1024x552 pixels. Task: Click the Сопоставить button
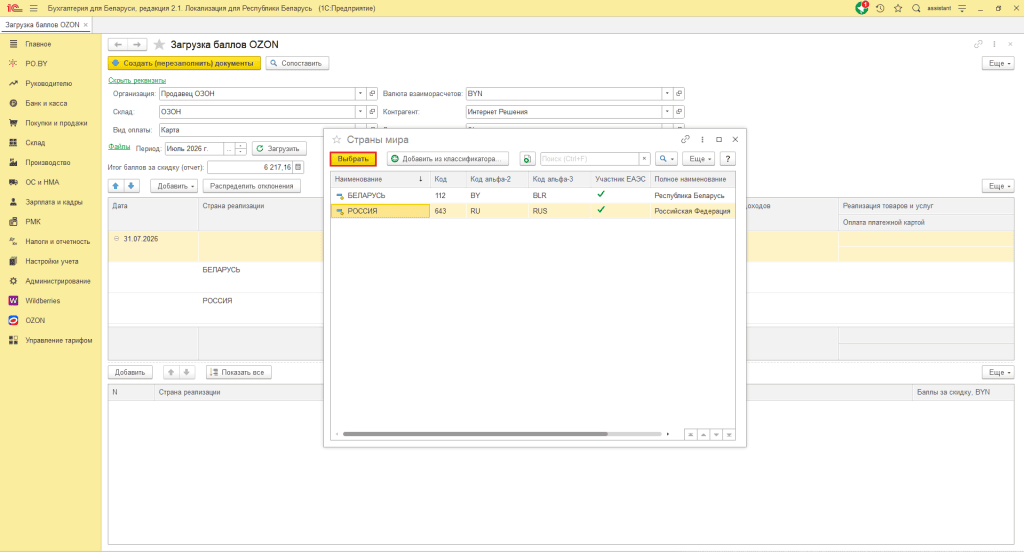point(297,63)
